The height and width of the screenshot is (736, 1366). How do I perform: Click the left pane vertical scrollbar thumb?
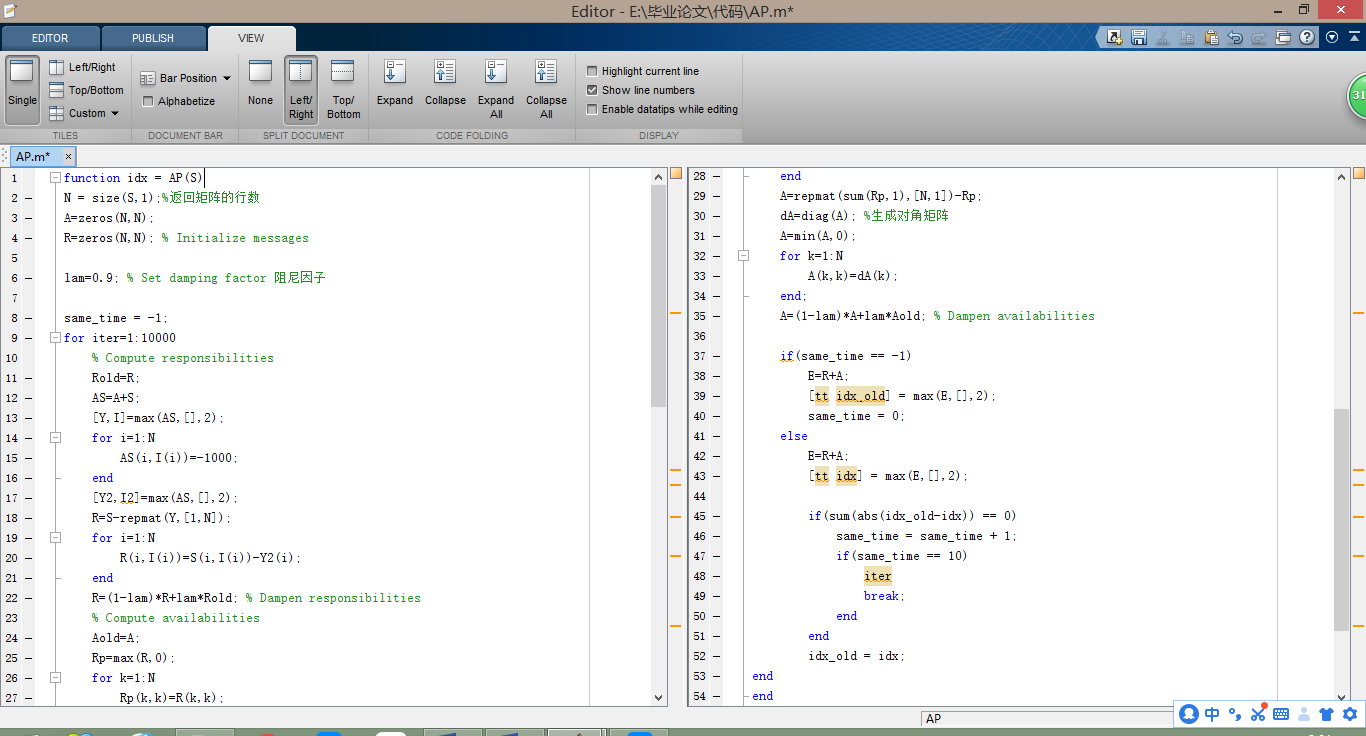pos(658,295)
